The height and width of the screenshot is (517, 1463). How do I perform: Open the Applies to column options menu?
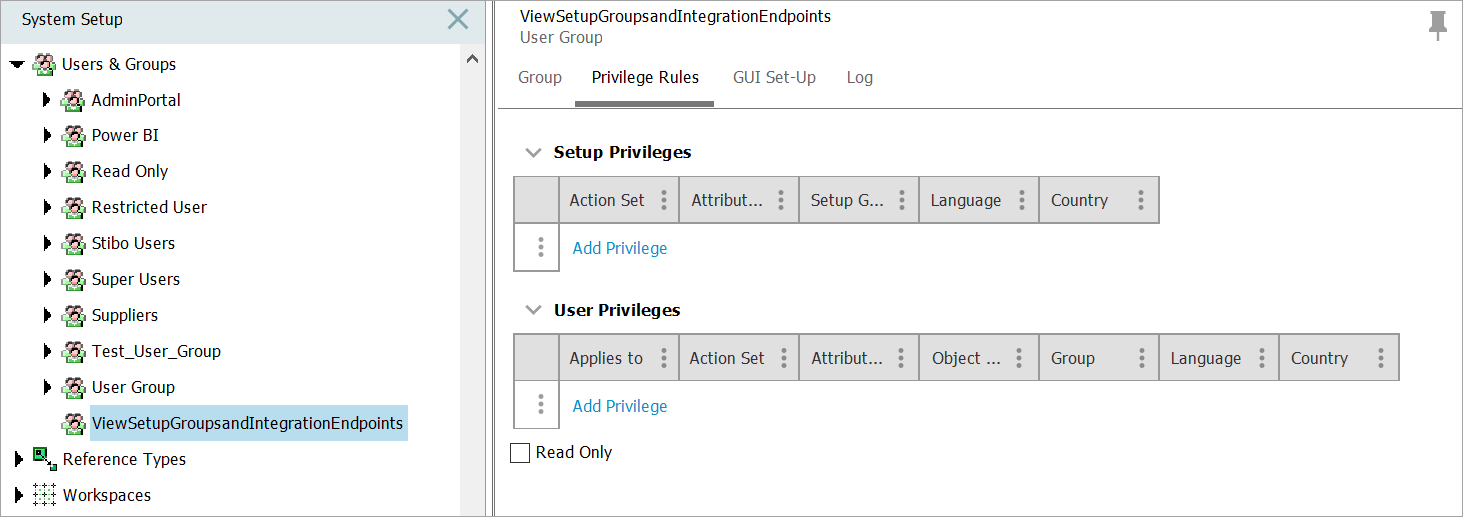pos(663,358)
